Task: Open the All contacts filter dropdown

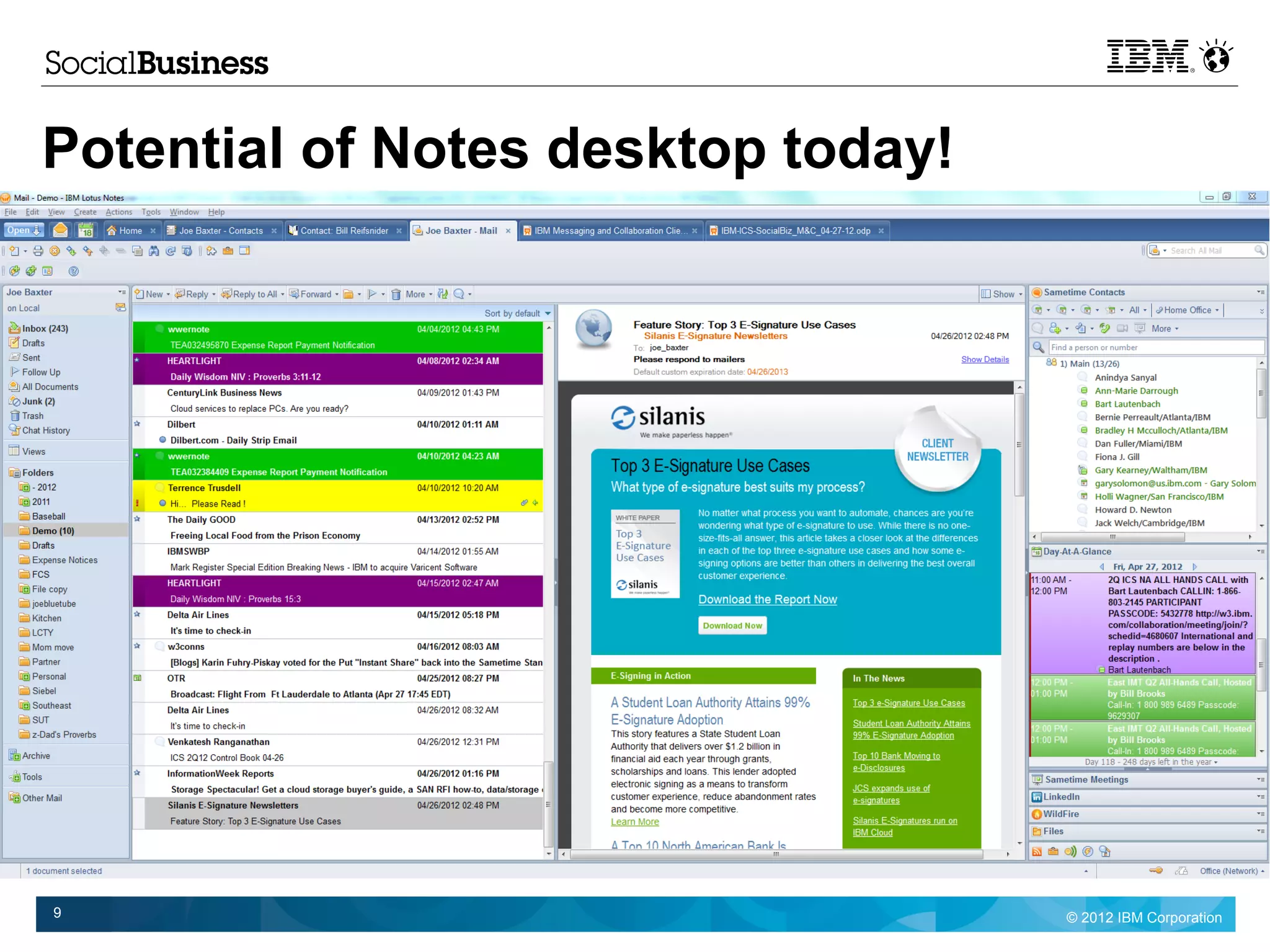Action: 1138,310
